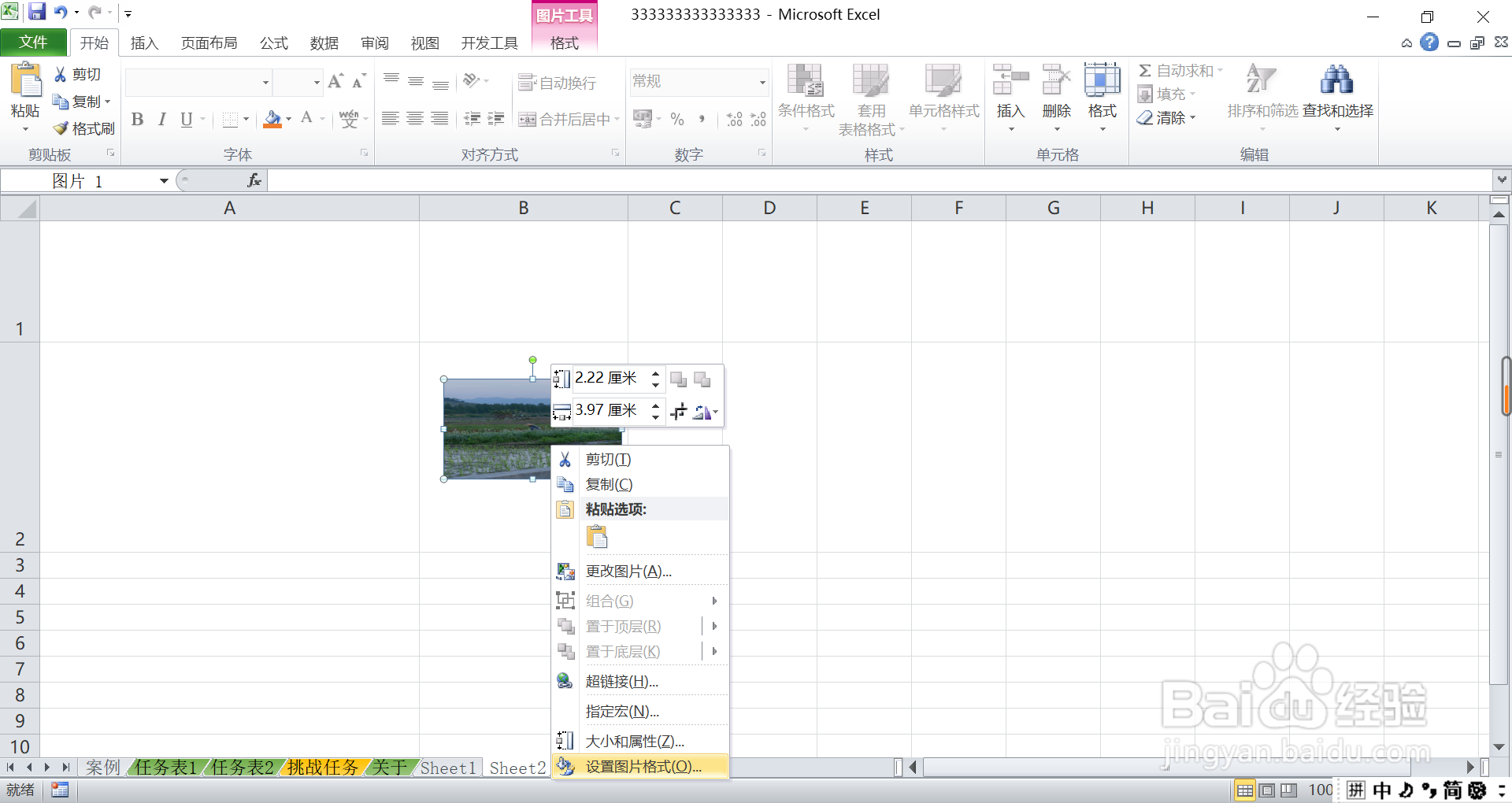Viewport: 1512px width, 803px height.
Task: Switch to Page Layout view in status bar
Action: tap(1267, 790)
